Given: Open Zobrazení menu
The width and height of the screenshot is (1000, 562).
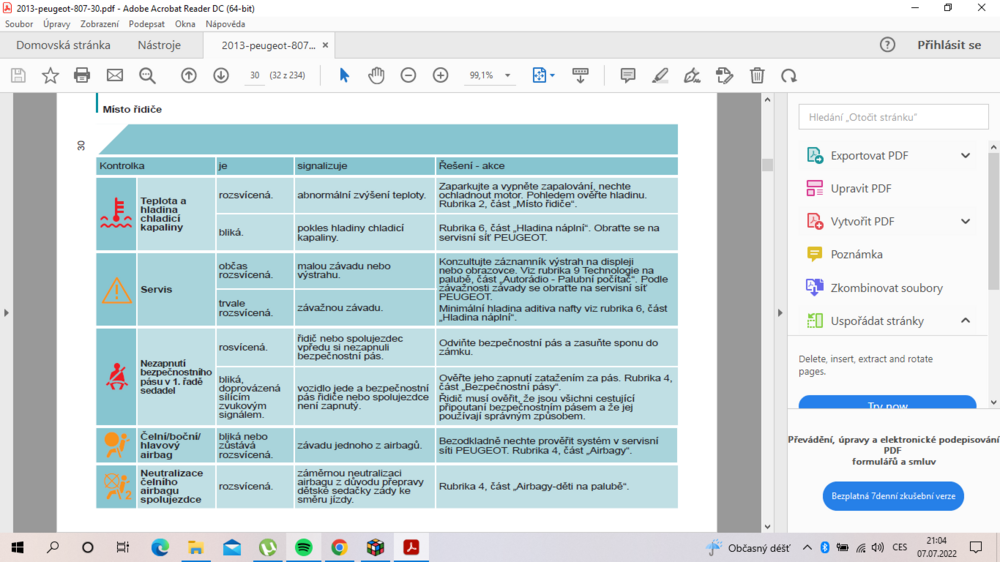Looking at the screenshot, I should coord(99,24).
